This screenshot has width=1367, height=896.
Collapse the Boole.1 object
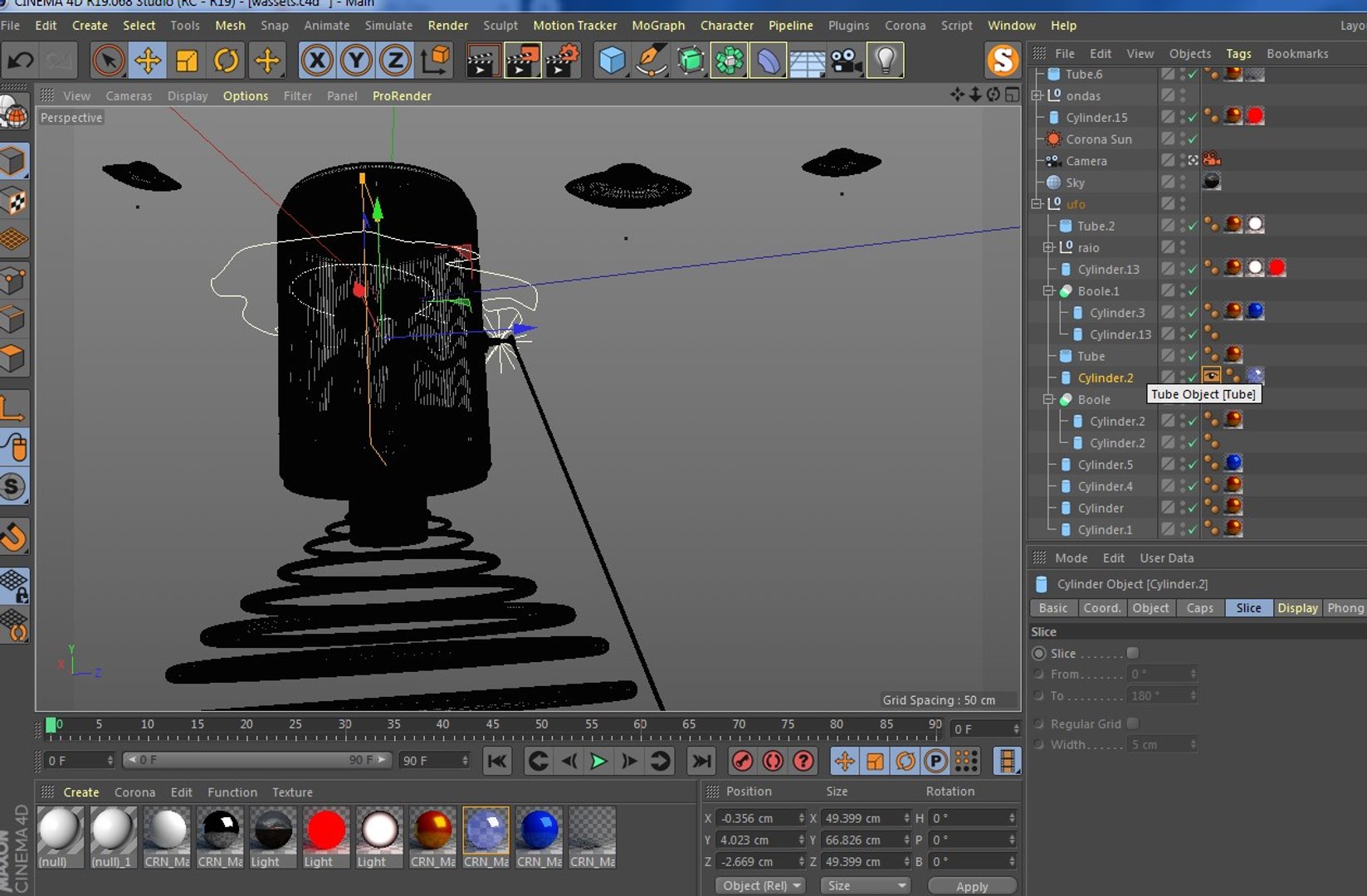1049,291
